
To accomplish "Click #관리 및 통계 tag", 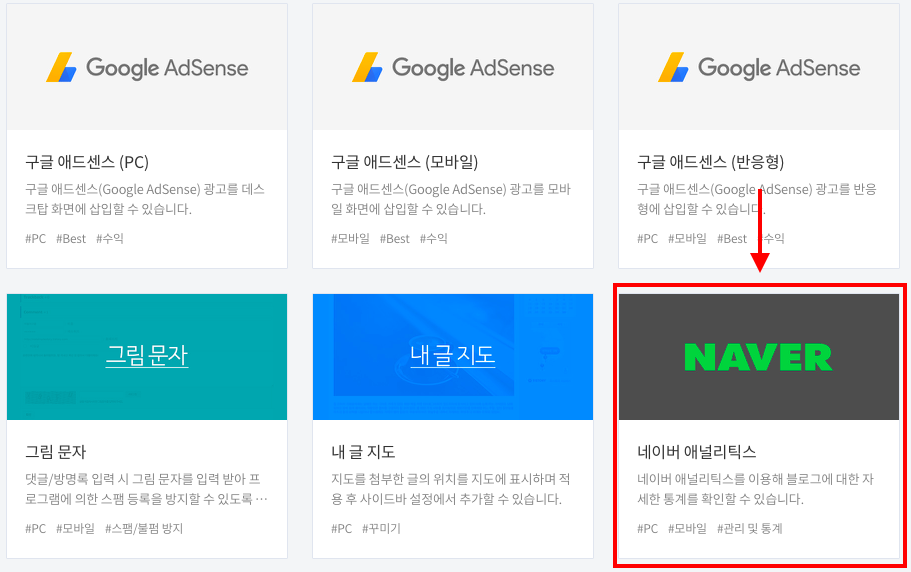I will pos(749,528).
